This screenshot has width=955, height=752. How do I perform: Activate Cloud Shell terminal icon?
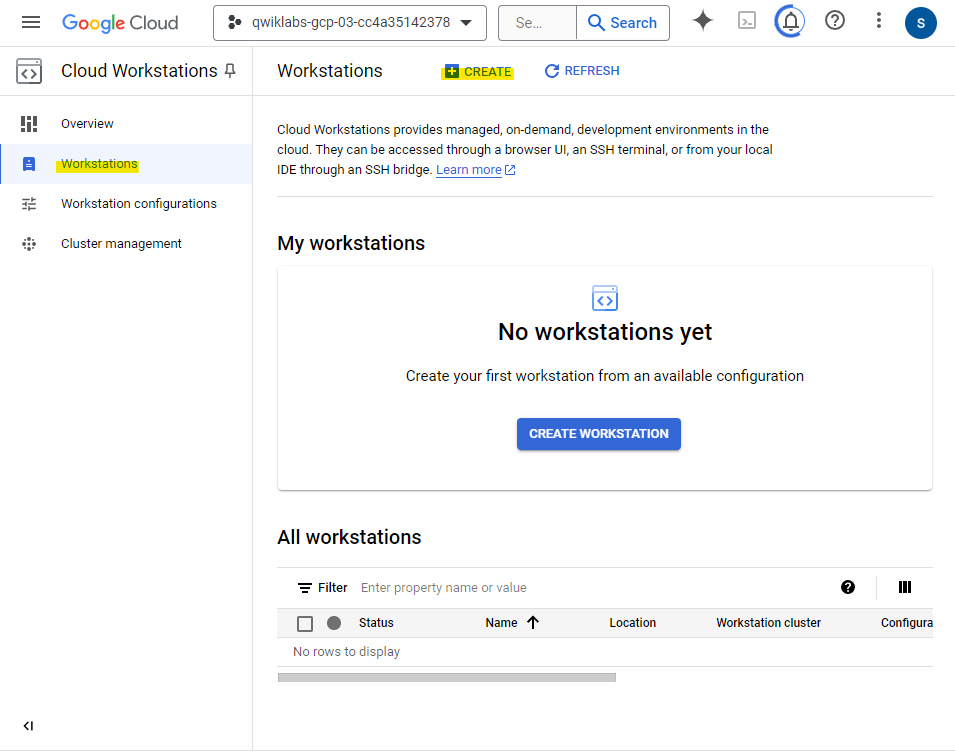pos(747,21)
